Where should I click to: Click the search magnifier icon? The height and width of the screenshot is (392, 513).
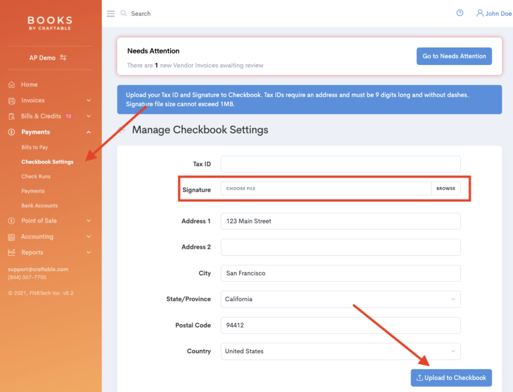[x=123, y=13]
